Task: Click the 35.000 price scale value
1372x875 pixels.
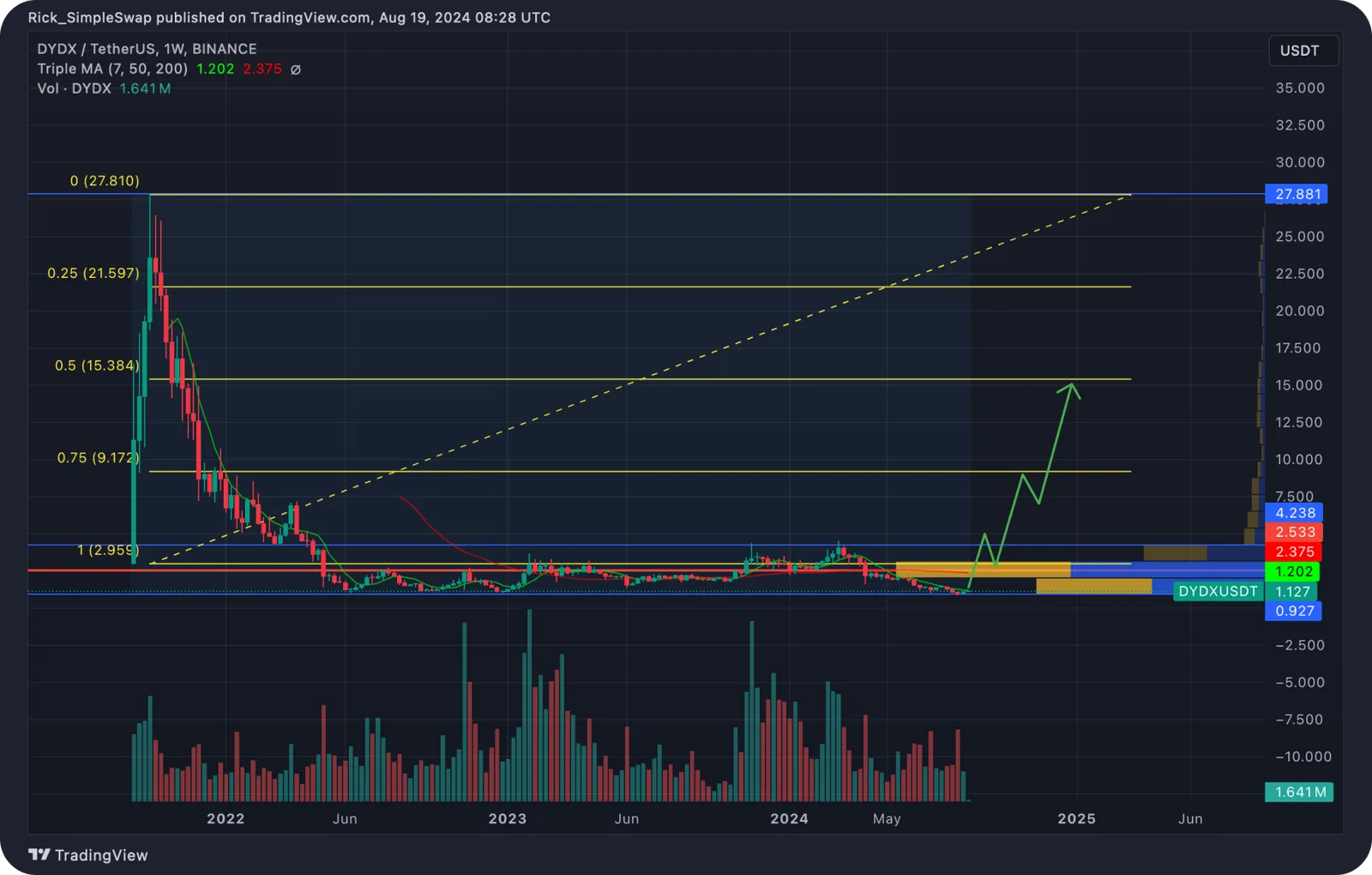Action: [x=1300, y=87]
